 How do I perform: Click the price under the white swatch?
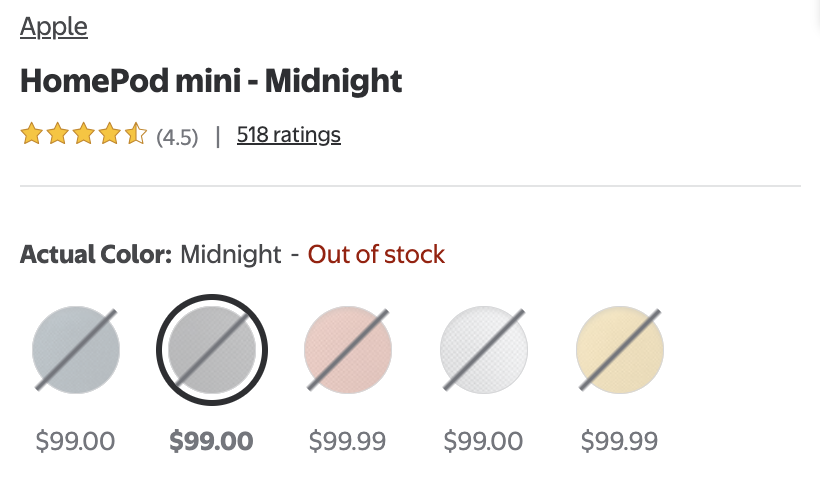484,441
